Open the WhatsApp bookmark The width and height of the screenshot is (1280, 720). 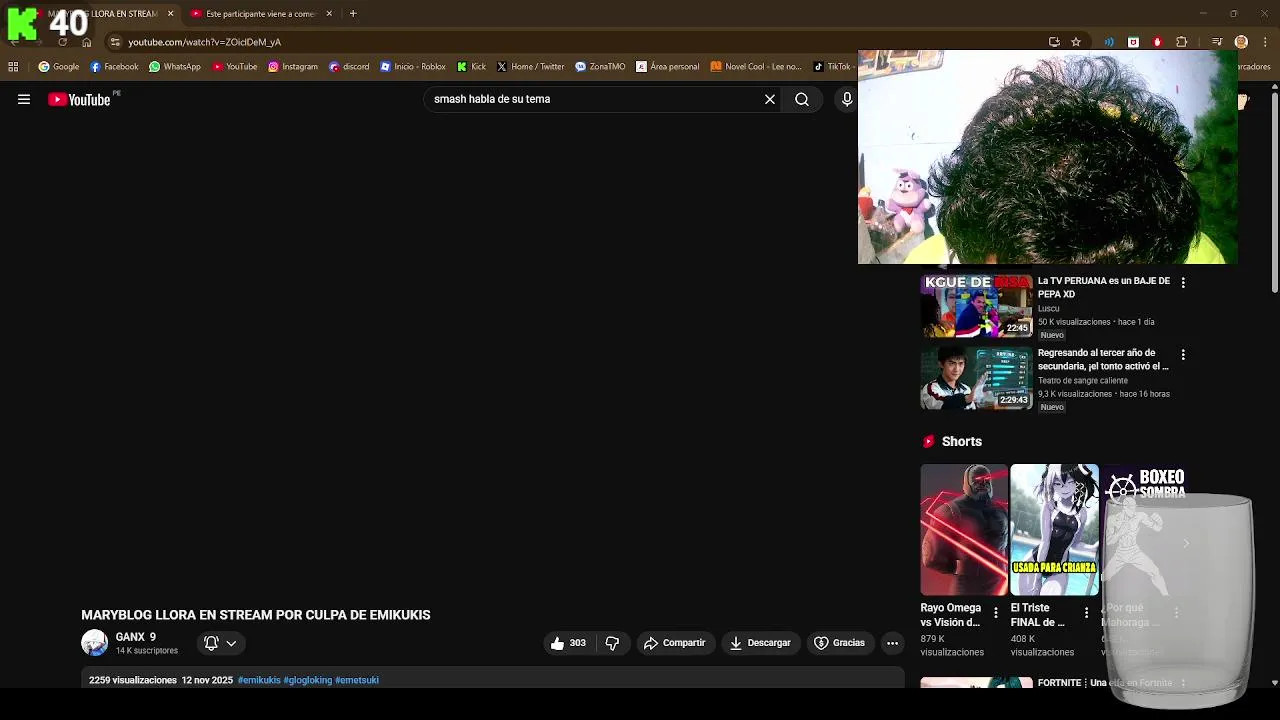pyautogui.click(x=175, y=67)
